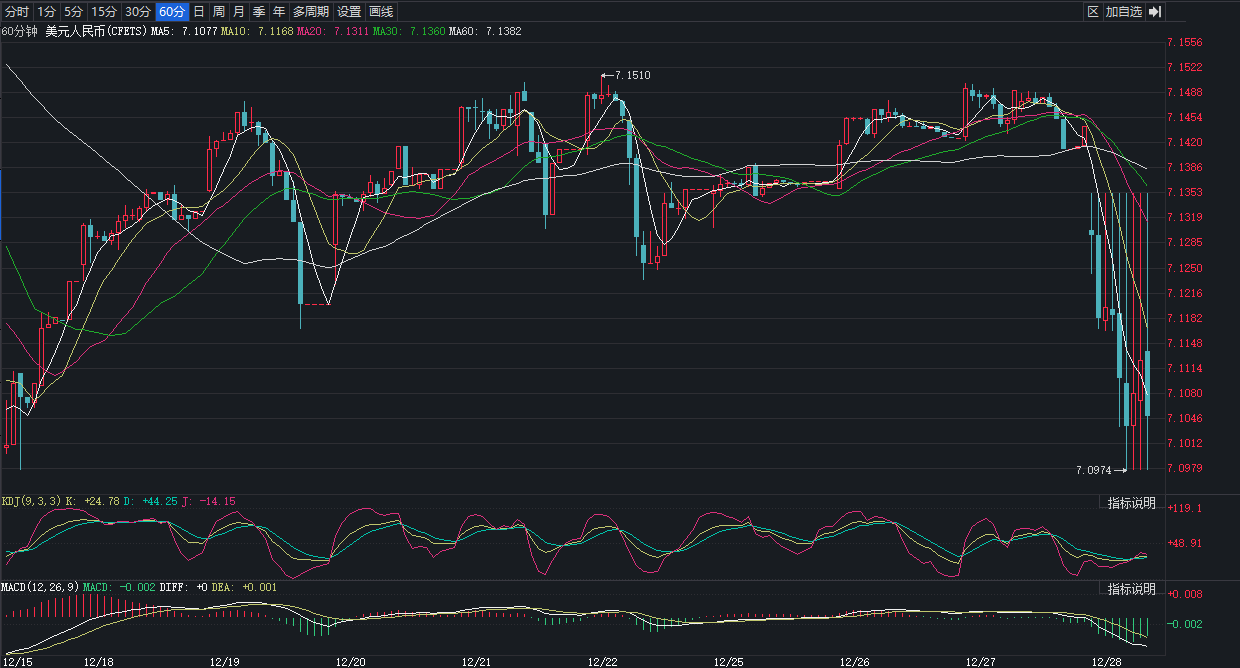Click the 7.1510 high price marker
Viewport: 1240px width, 668px height.
click(x=632, y=75)
